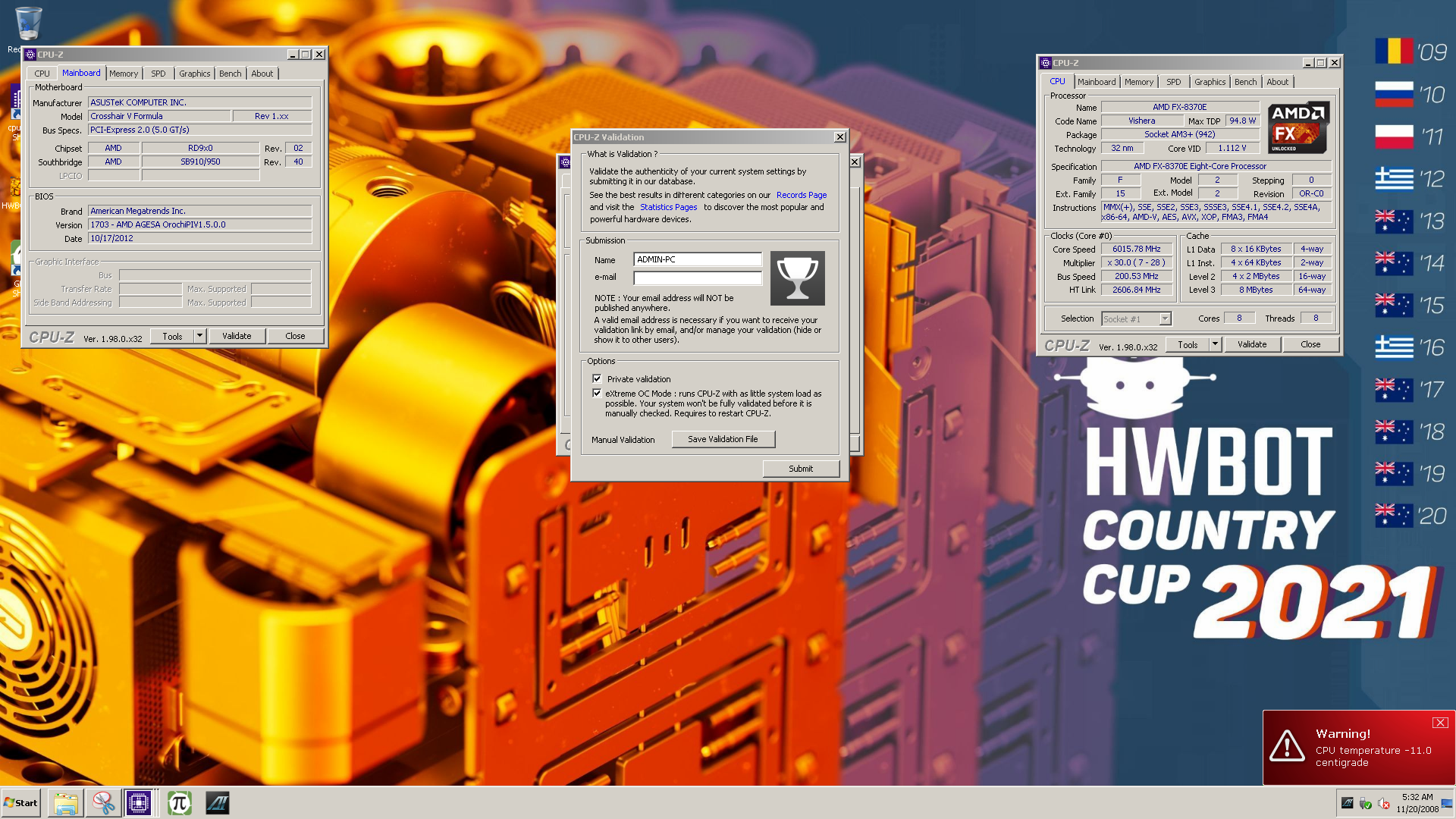Select Memory tab in right CPU-Z window
Image resolution: width=1456 pixels, height=819 pixels.
1139,82
